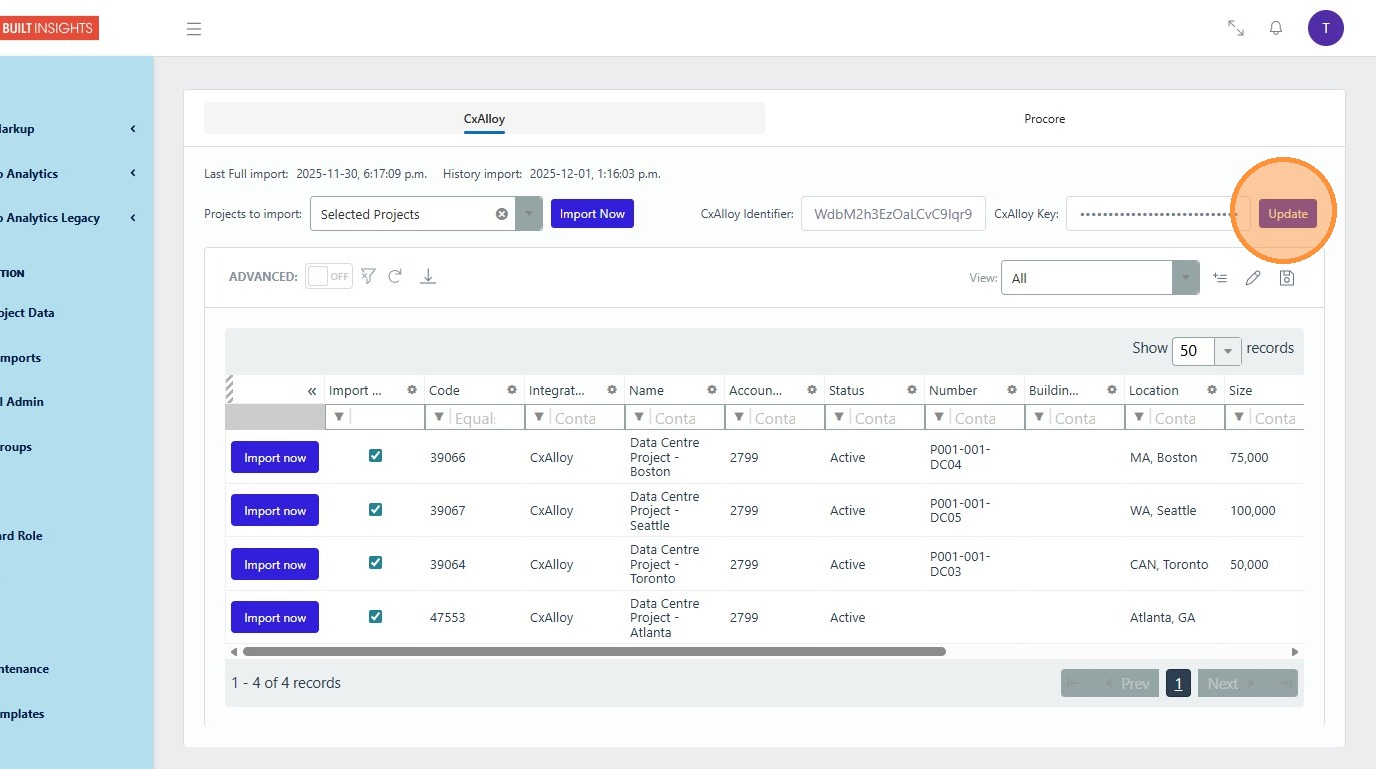The image size is (1376, 769).
Task: Open the Show records count dropdown
Action: pyautogui.click(x=1227, y=351)
